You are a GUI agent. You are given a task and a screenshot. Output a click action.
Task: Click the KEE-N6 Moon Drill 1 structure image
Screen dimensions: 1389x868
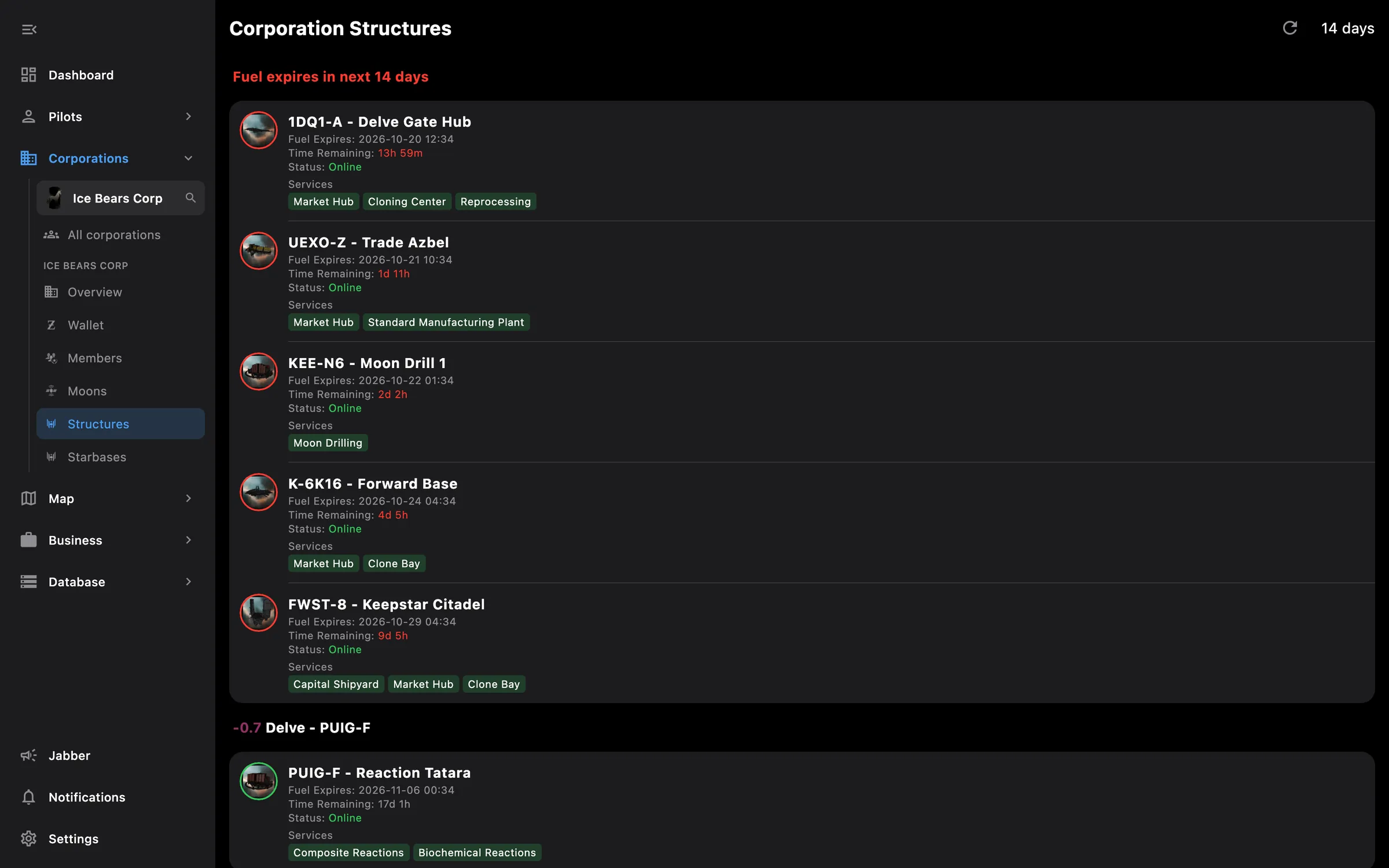click(x=259, y=372)
